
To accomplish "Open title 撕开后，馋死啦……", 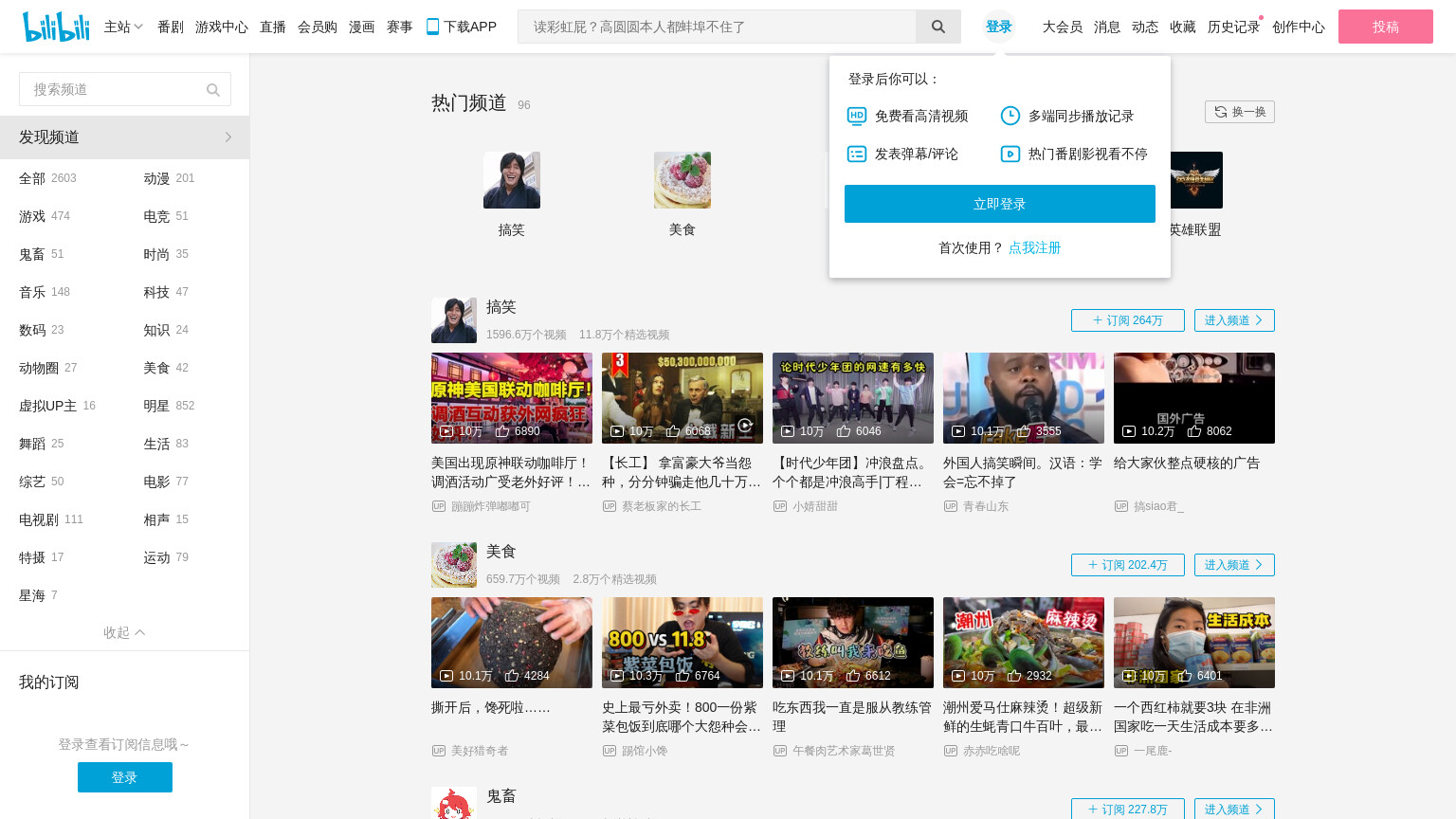I will point(491,707).
